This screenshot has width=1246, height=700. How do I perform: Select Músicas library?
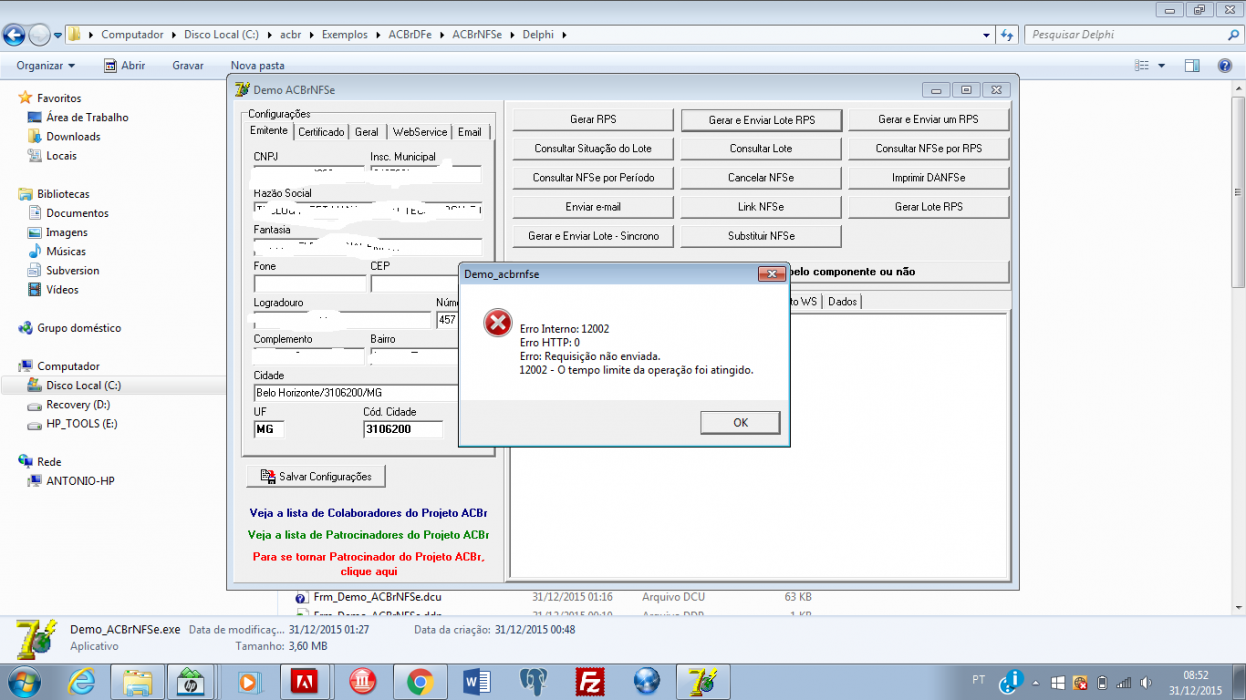66,251
